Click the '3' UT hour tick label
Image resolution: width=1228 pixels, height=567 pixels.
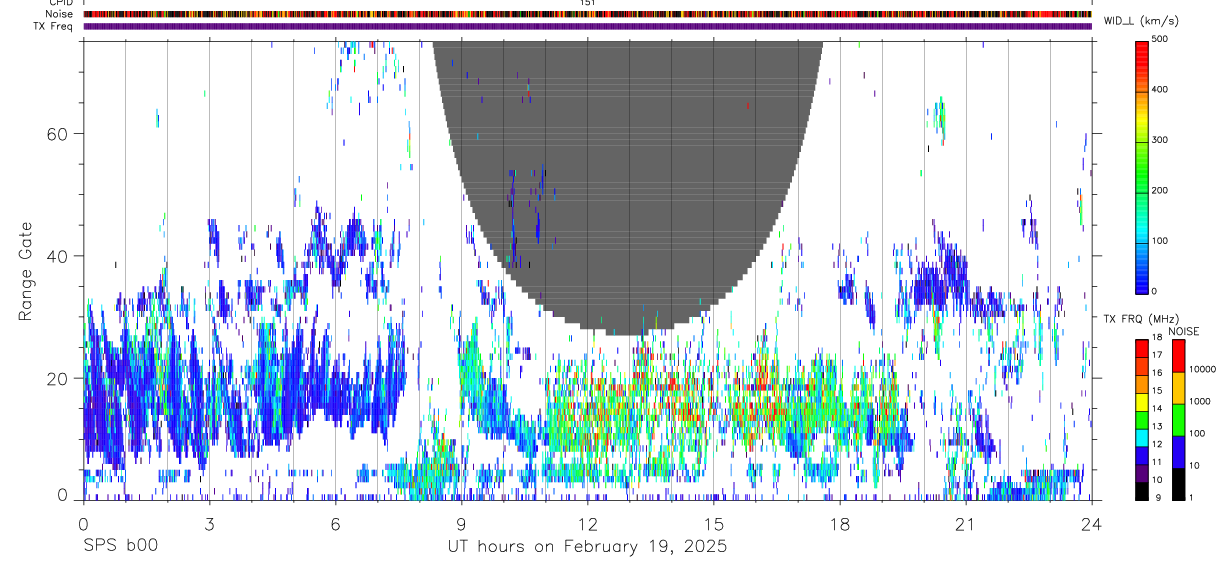click(209, 524)
